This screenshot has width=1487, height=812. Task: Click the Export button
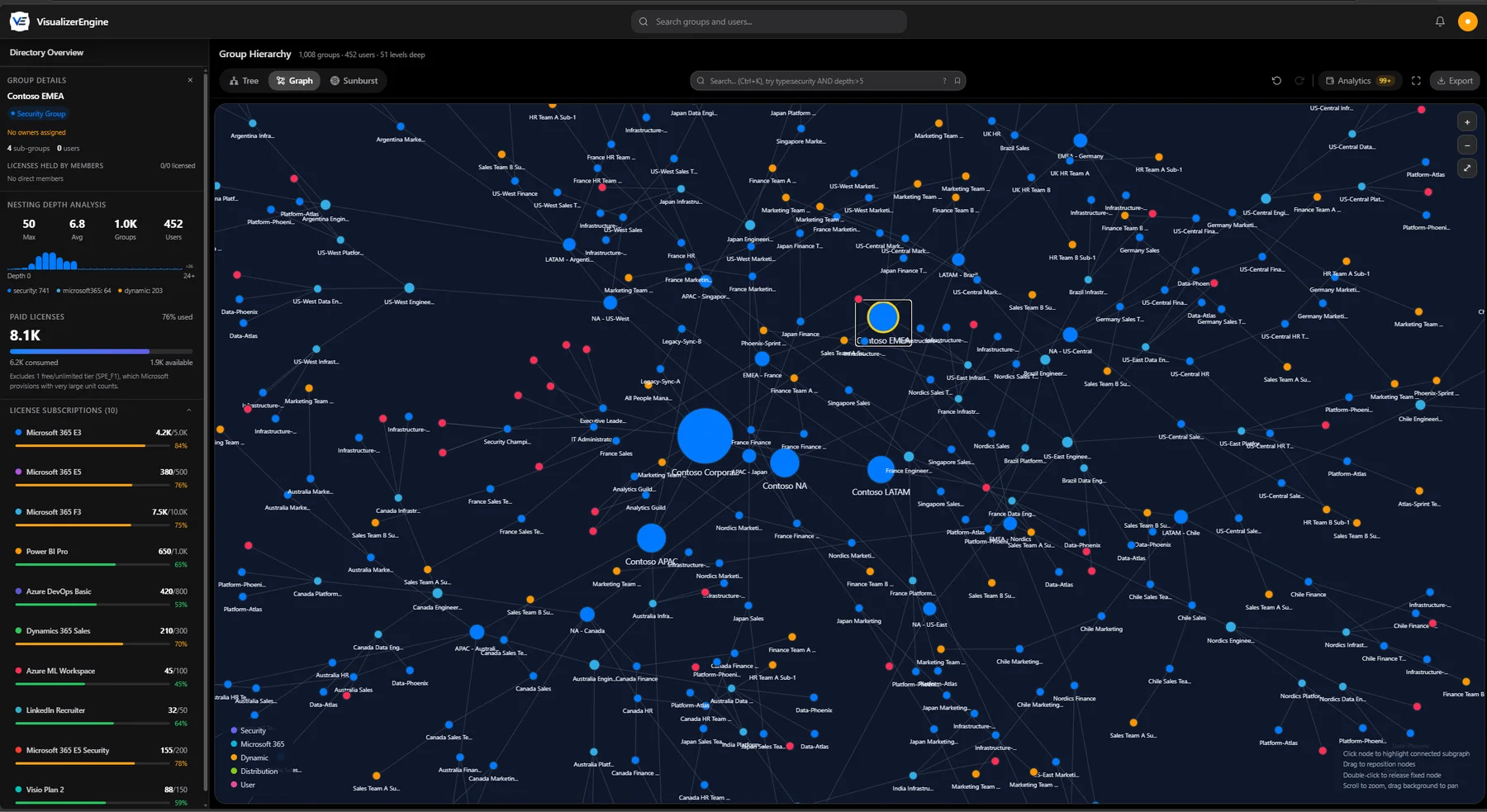pyautogui.click(x=1455, y=81)
